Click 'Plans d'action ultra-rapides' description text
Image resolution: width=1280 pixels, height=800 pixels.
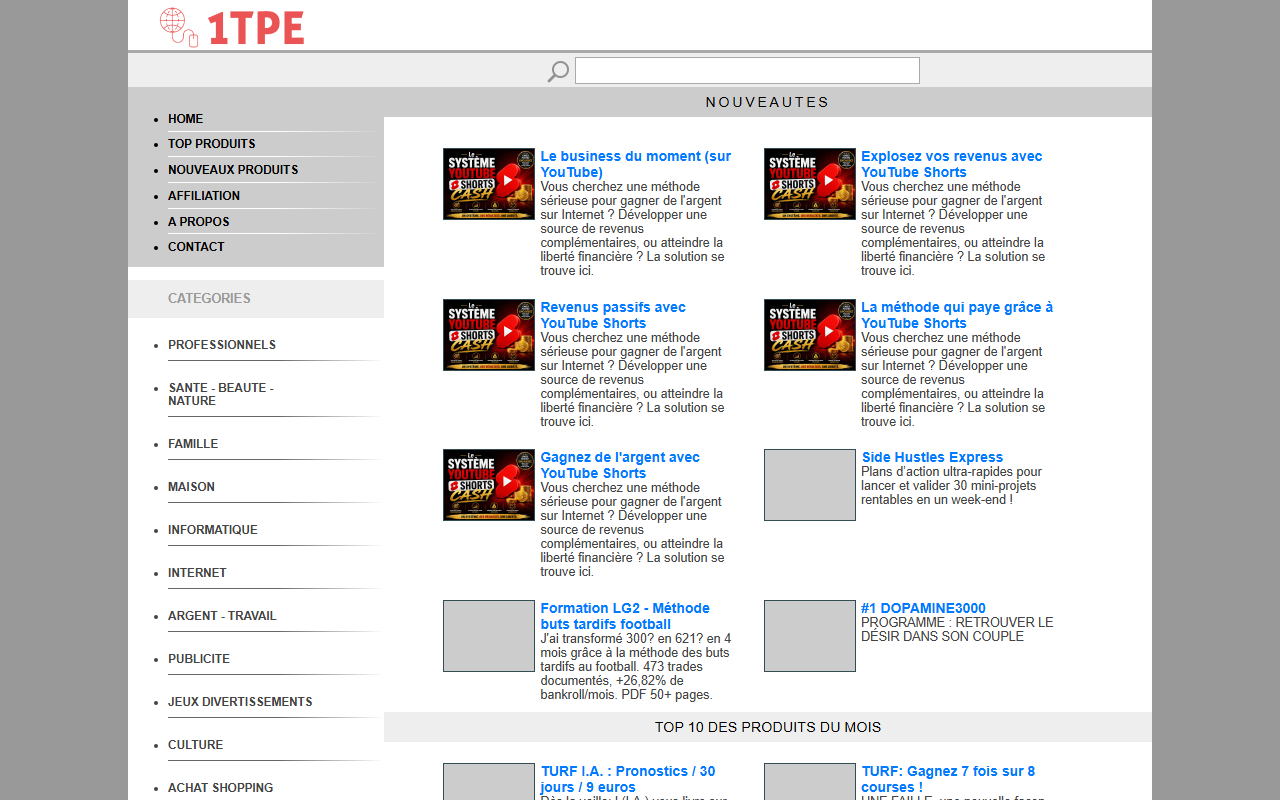point(951,485)
